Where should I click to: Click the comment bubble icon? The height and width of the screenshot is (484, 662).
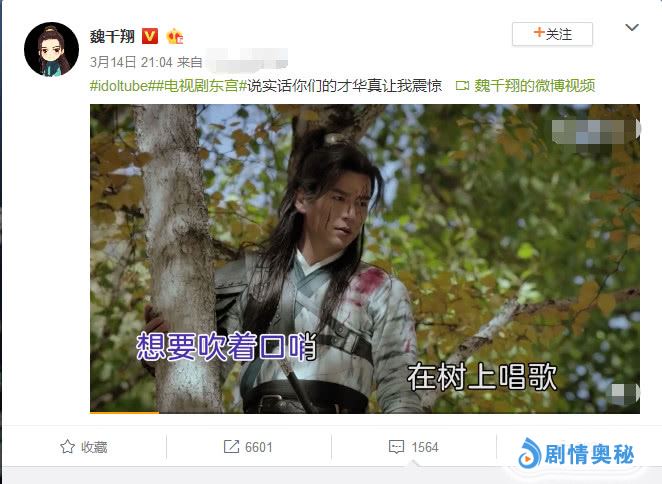click(396, 447)
